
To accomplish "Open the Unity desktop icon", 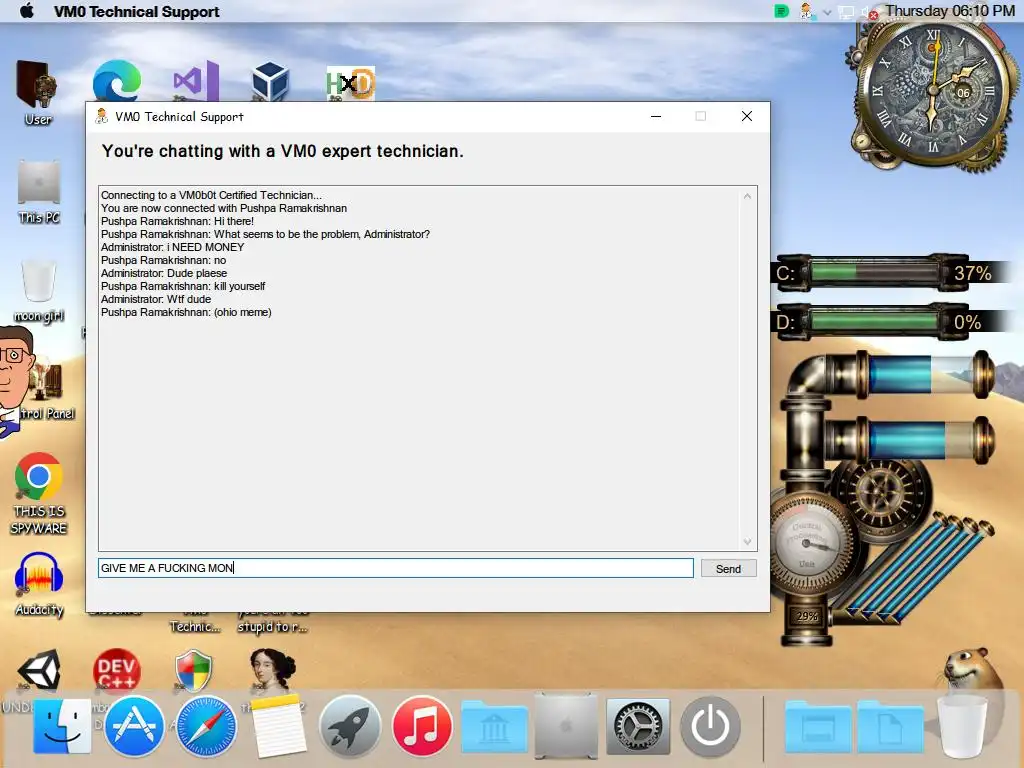I will (x=39, y=669).
